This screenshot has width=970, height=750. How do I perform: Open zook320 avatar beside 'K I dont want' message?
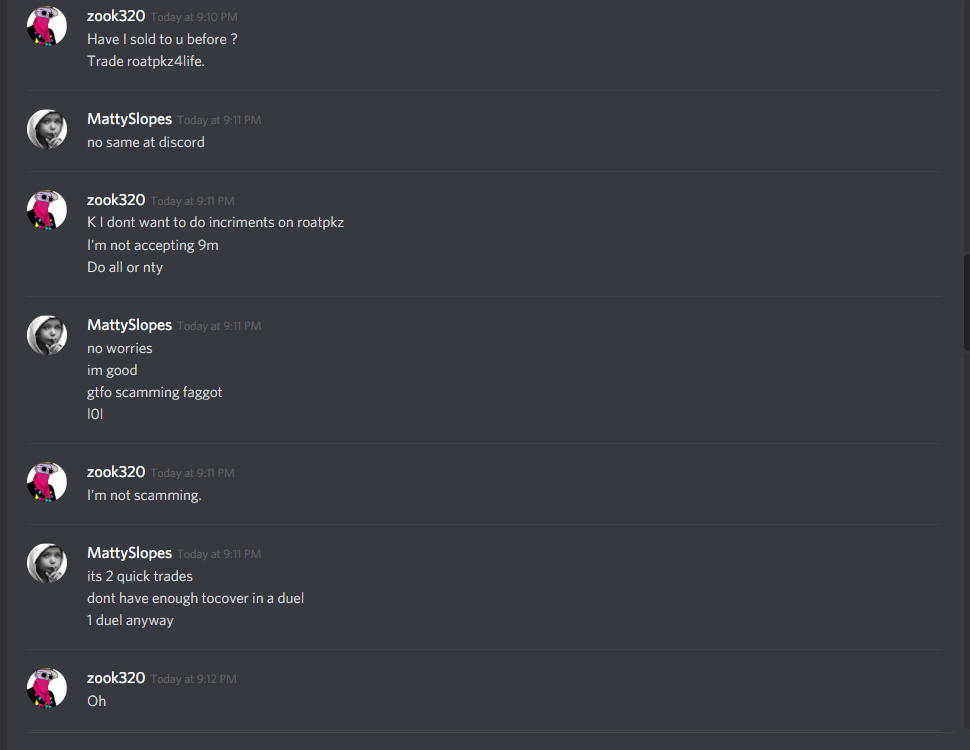pyautogui.click(x=47, y=210)
